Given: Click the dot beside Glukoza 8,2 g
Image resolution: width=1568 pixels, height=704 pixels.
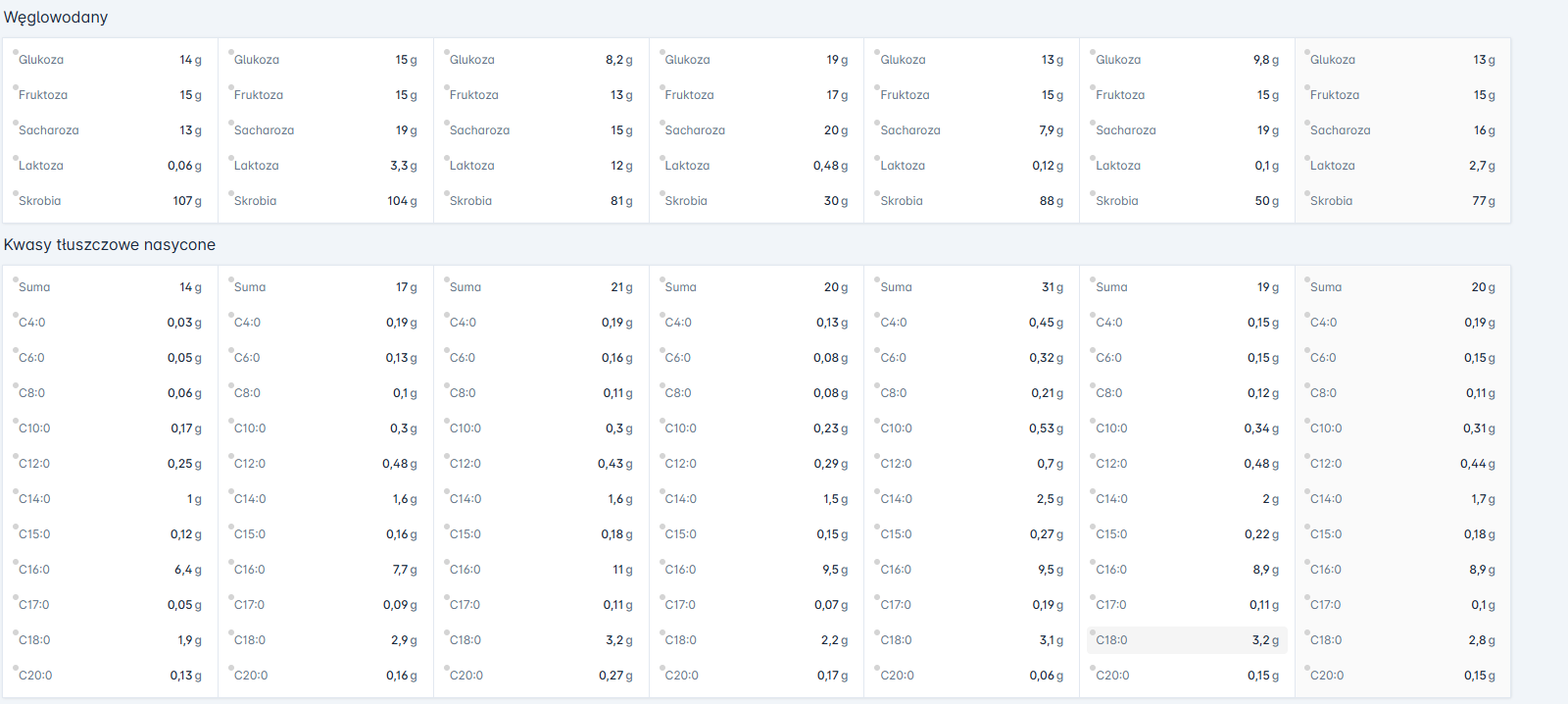Looking at the screenshot, I should coord(447,53).
